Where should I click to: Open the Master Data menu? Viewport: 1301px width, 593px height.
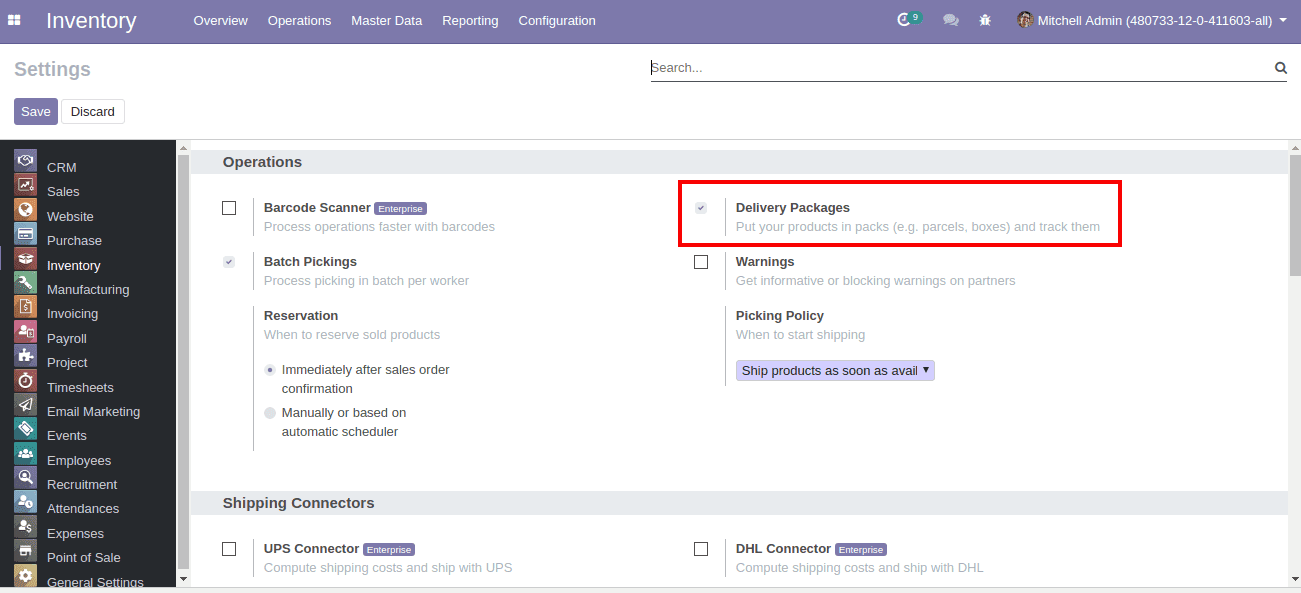[386, 20]
